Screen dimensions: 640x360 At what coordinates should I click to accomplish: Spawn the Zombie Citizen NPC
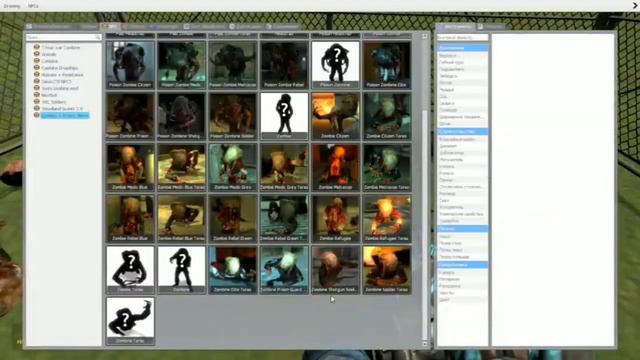click(x=336, y=116)
